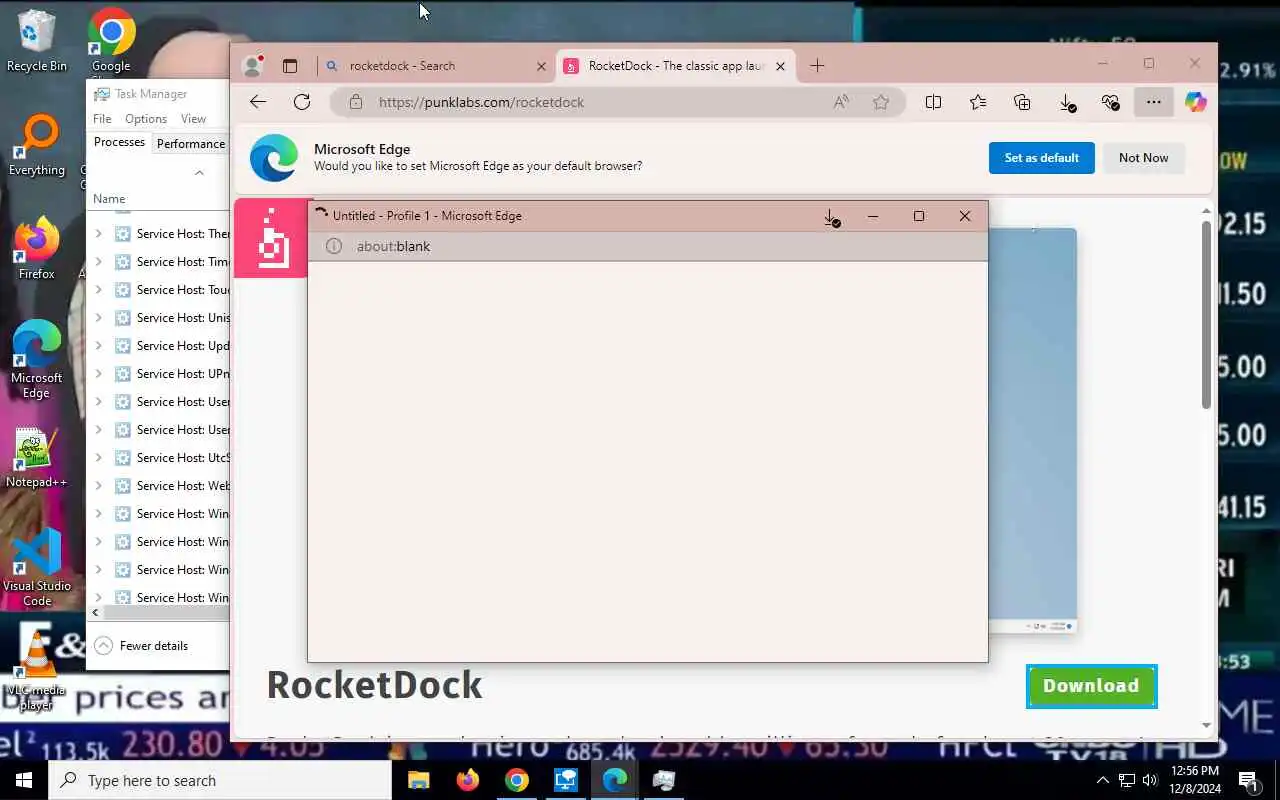The height and width of the screenshot is (800, 1280).
Task: Collapse Task Manager with Fewer details
Action: point(141,646)
